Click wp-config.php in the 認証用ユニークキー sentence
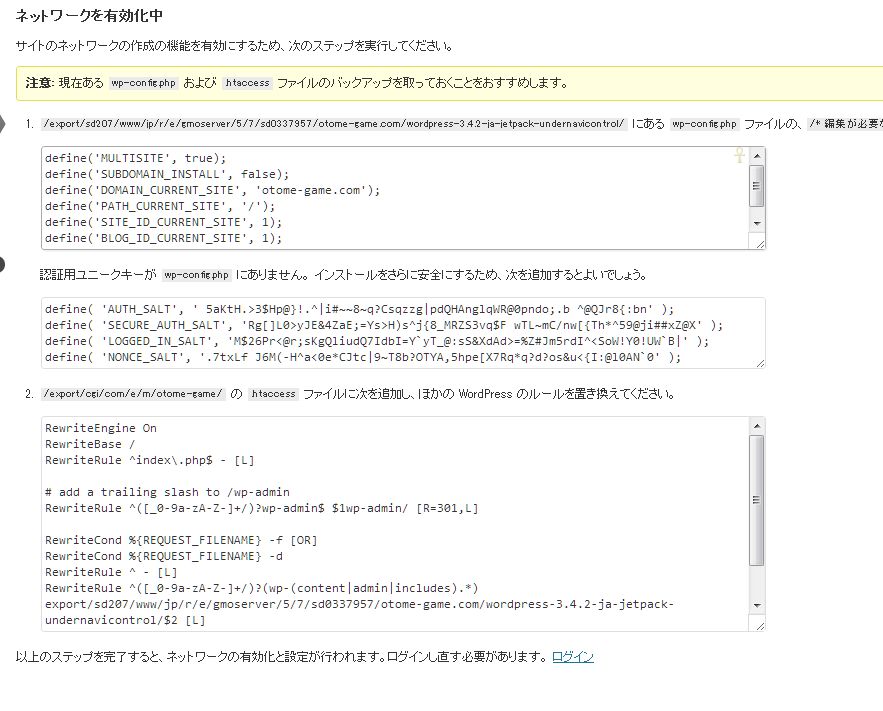This screenshot has height=711, width=883. [x=197, y=275]
